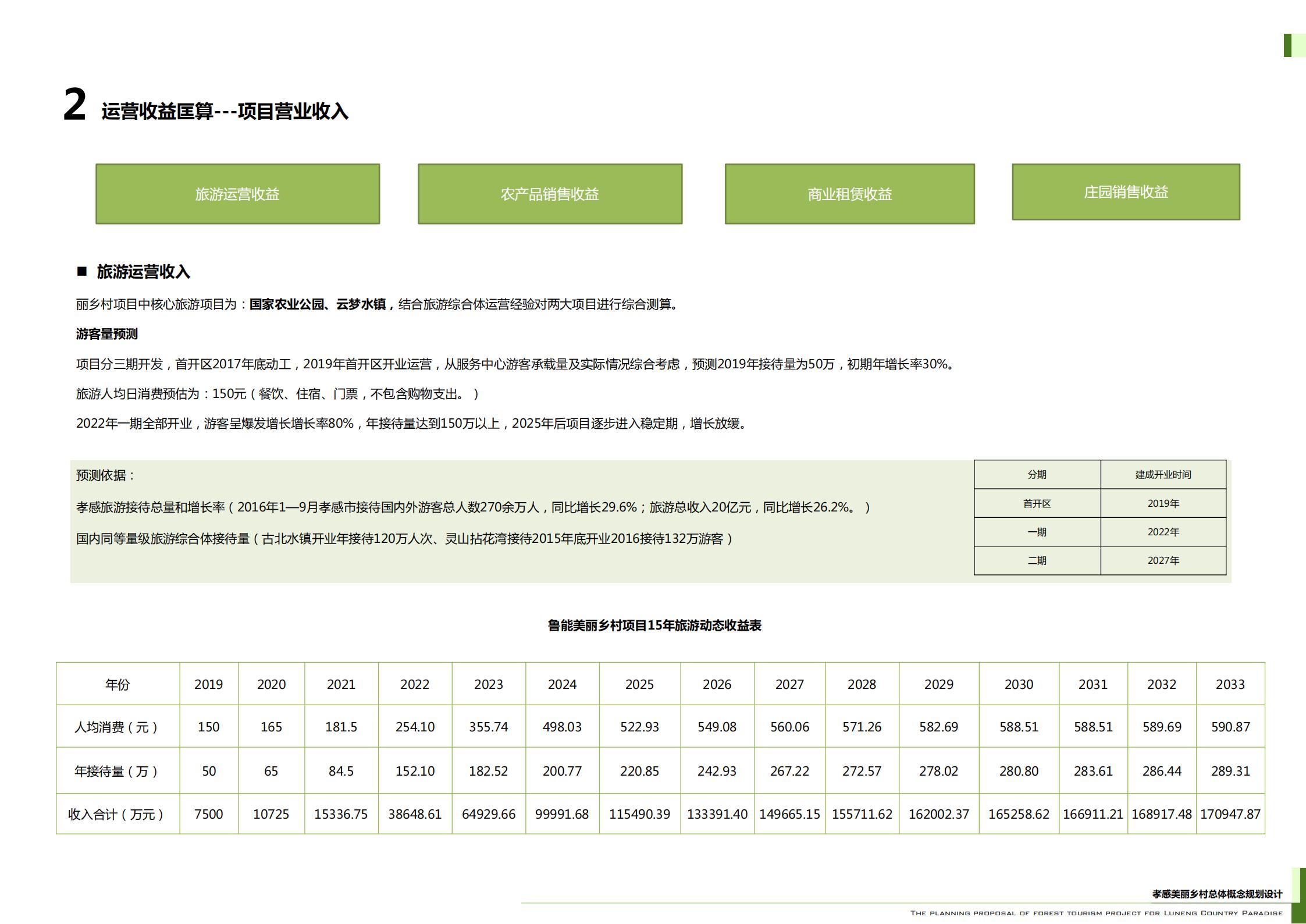Click the 2027 year column header

pos(790,684)
